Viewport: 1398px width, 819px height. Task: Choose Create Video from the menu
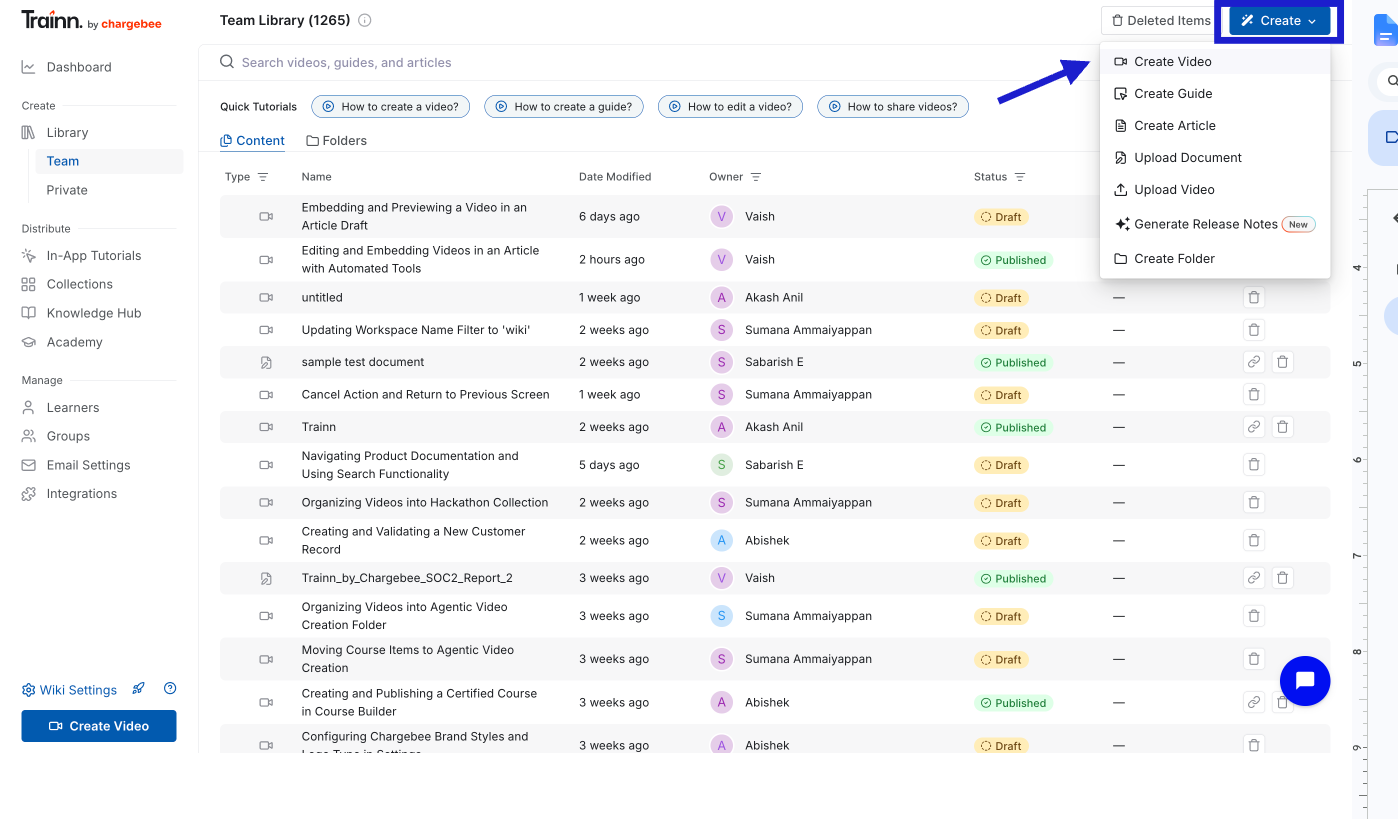point(1215,62)
